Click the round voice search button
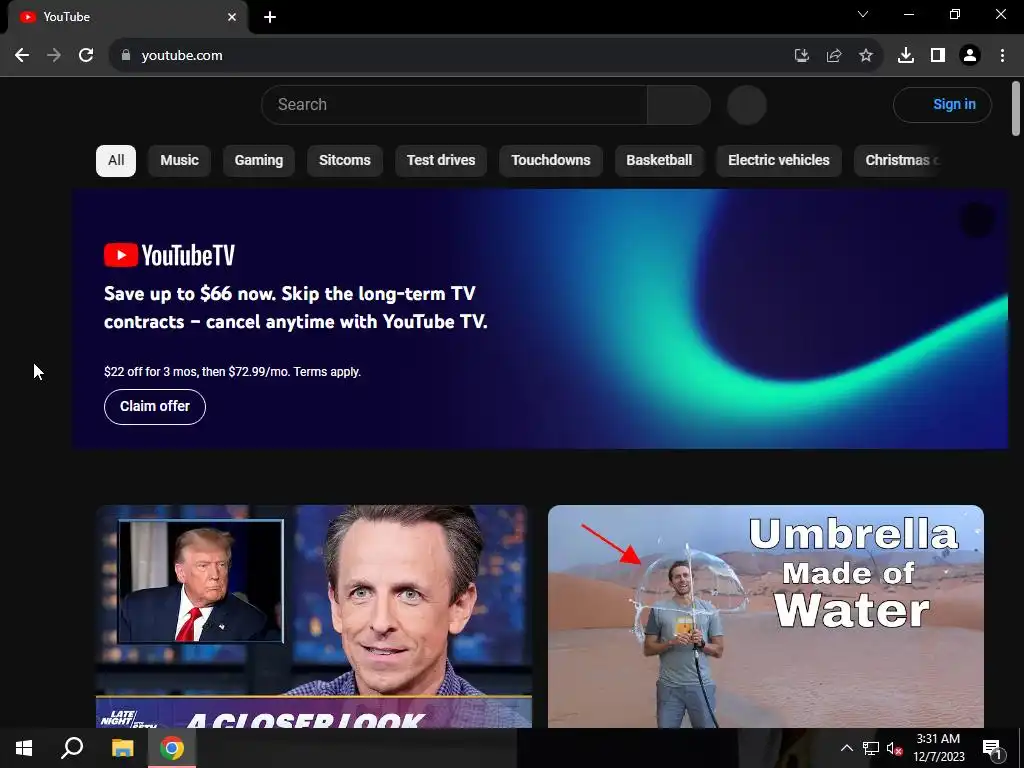 pos(746,104)
